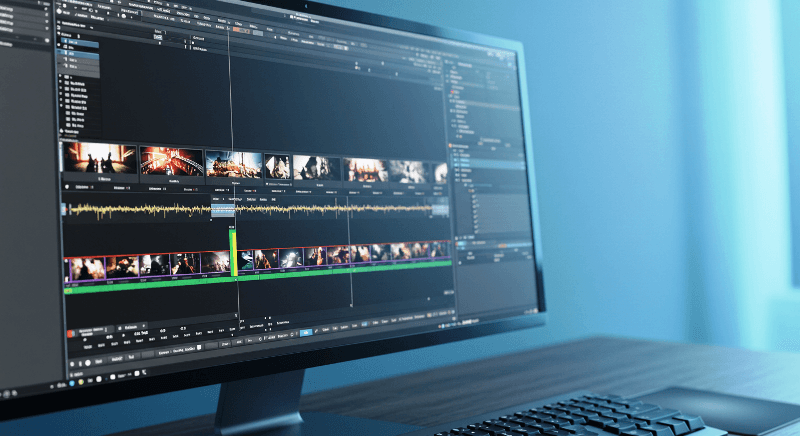This screenshot has width=800, height=436.
Task: Click the green audio track bar under the clips
Action: (x=258, y=278)
